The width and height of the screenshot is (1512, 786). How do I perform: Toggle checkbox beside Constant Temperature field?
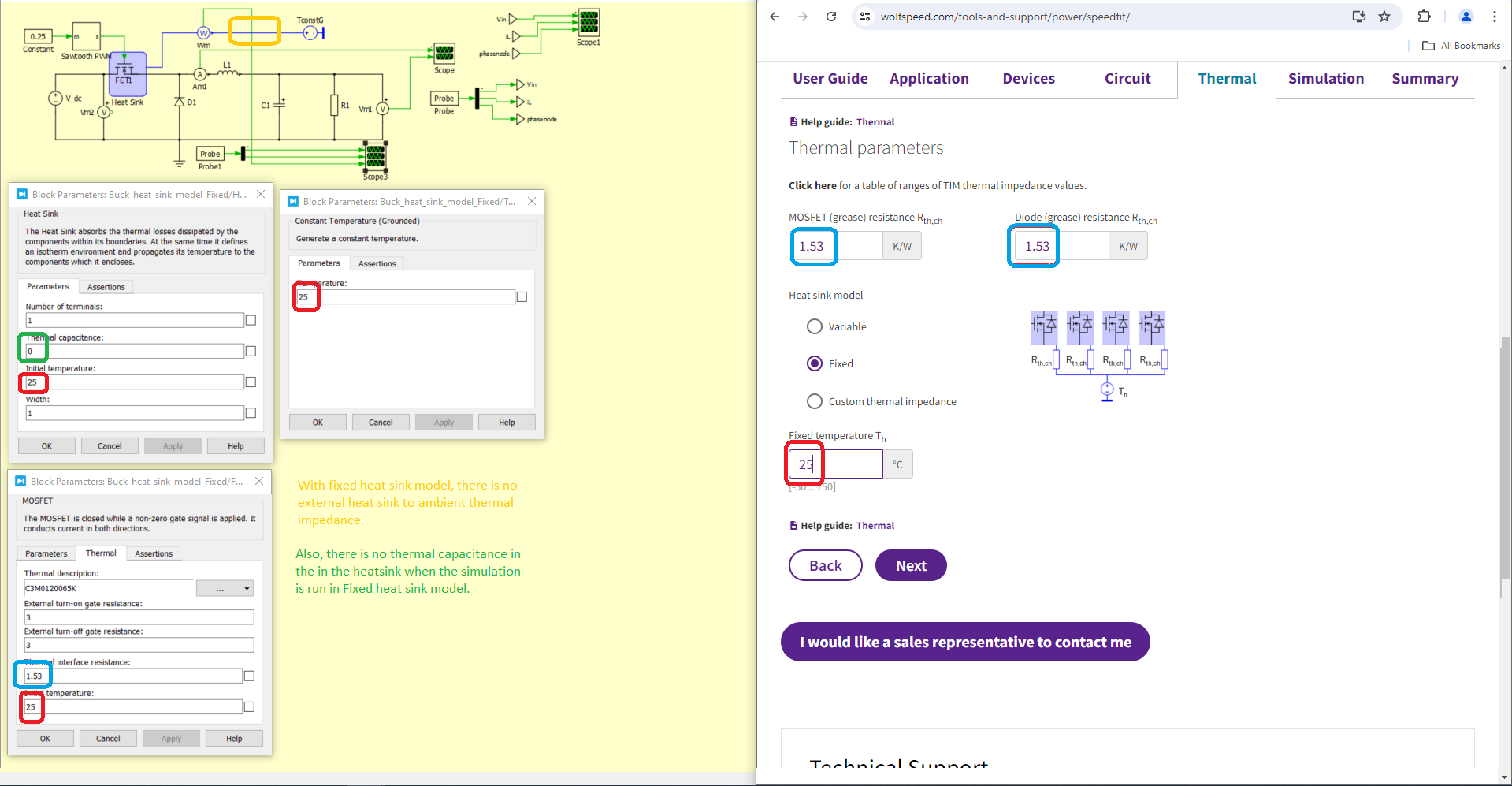click(x=522, y=296)
